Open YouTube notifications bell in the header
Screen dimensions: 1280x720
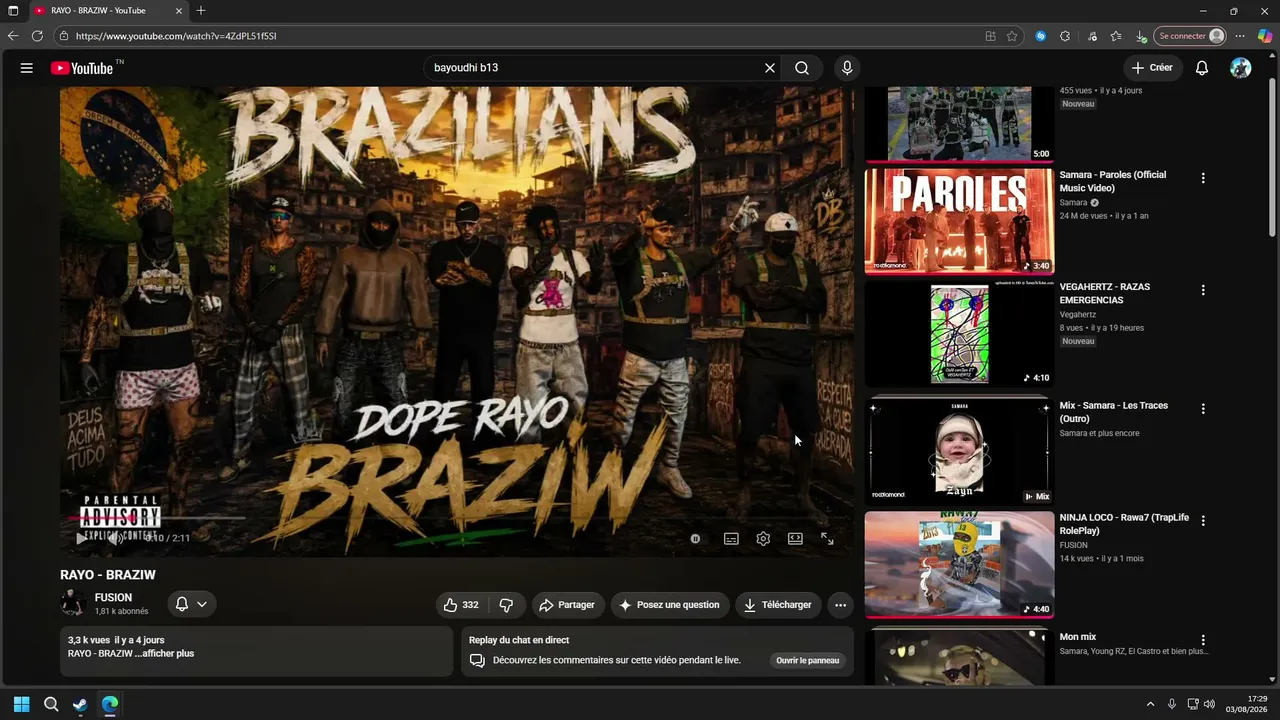[x=1202, y=68]
